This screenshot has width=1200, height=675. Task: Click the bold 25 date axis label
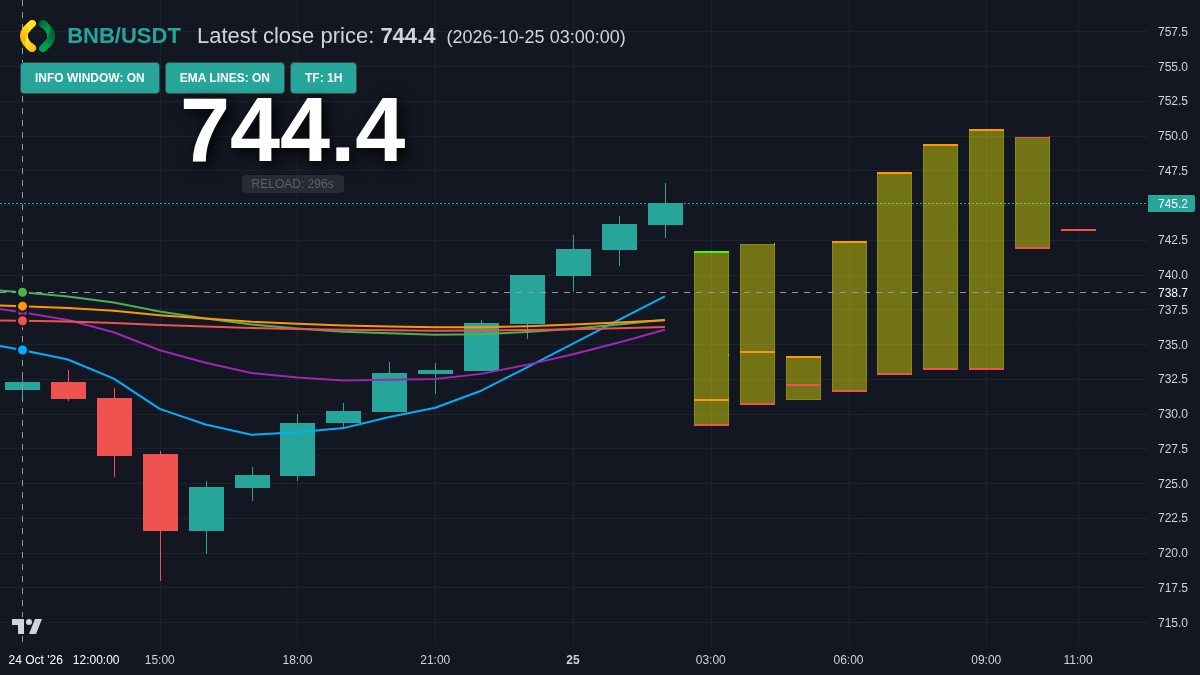click(573, 660)
